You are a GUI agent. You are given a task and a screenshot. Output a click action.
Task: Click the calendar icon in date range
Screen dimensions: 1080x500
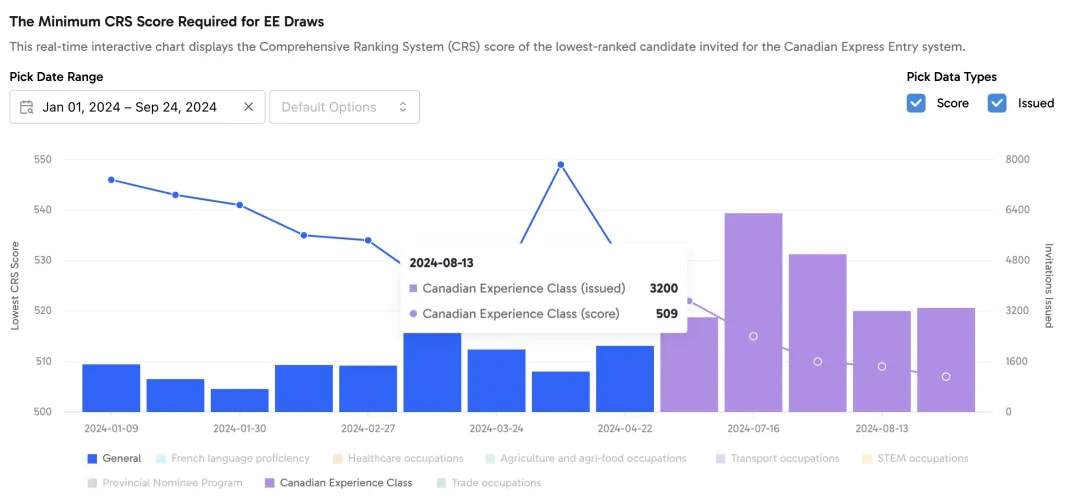point(27,107)
